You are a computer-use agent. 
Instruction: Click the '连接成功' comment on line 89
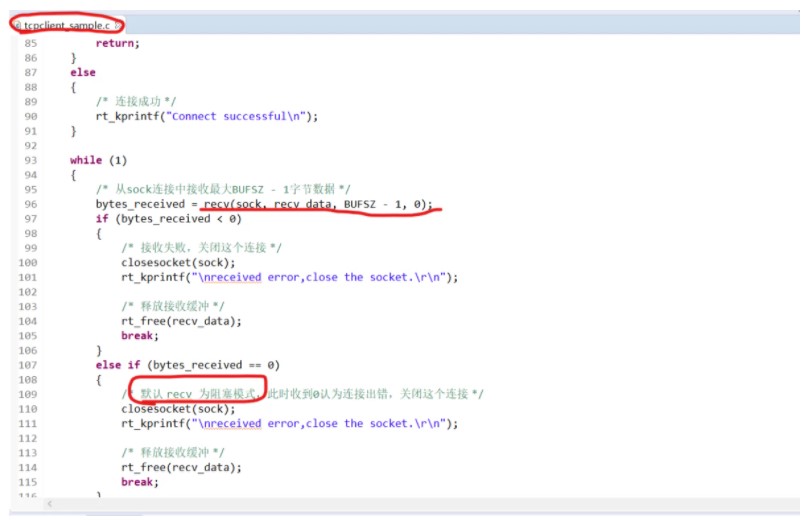click(136, 101)
